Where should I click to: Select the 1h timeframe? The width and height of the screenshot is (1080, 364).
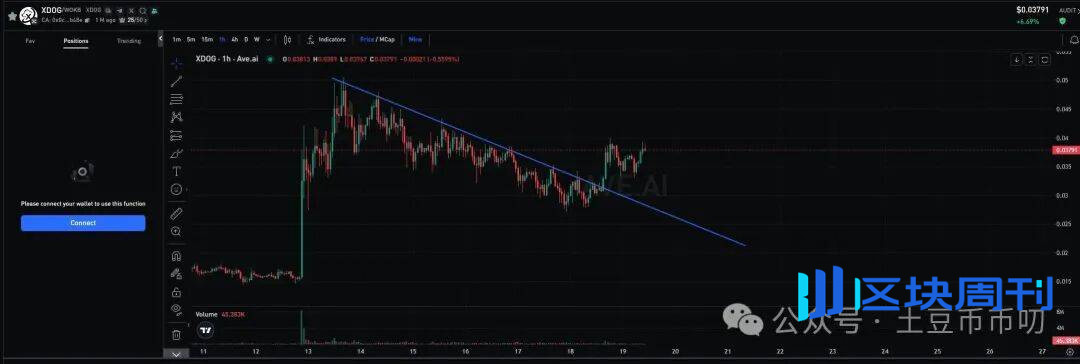coord(222,39)
